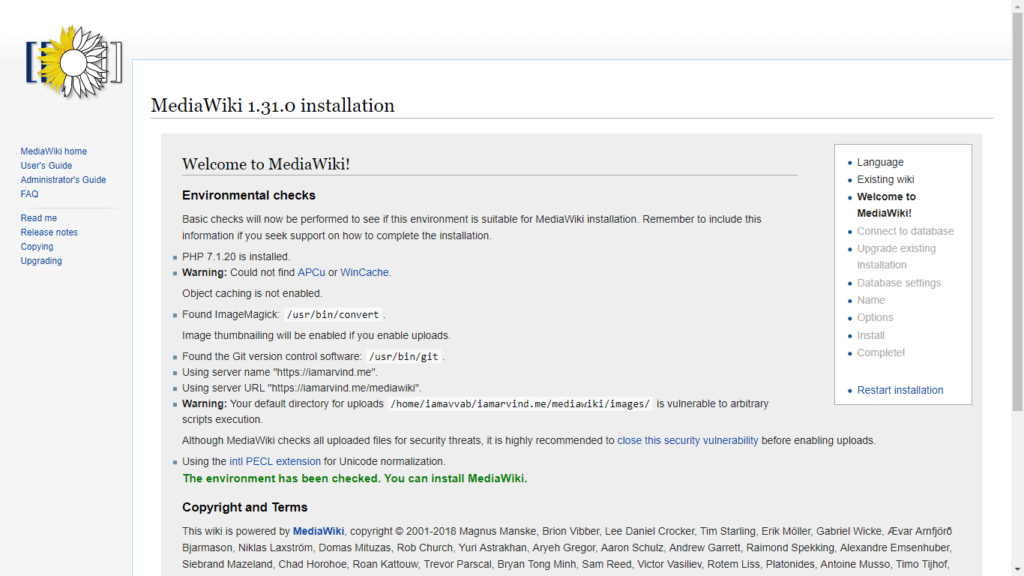
Task: Open the FAQ sidebar link
Action: click(x=29, y=195)
